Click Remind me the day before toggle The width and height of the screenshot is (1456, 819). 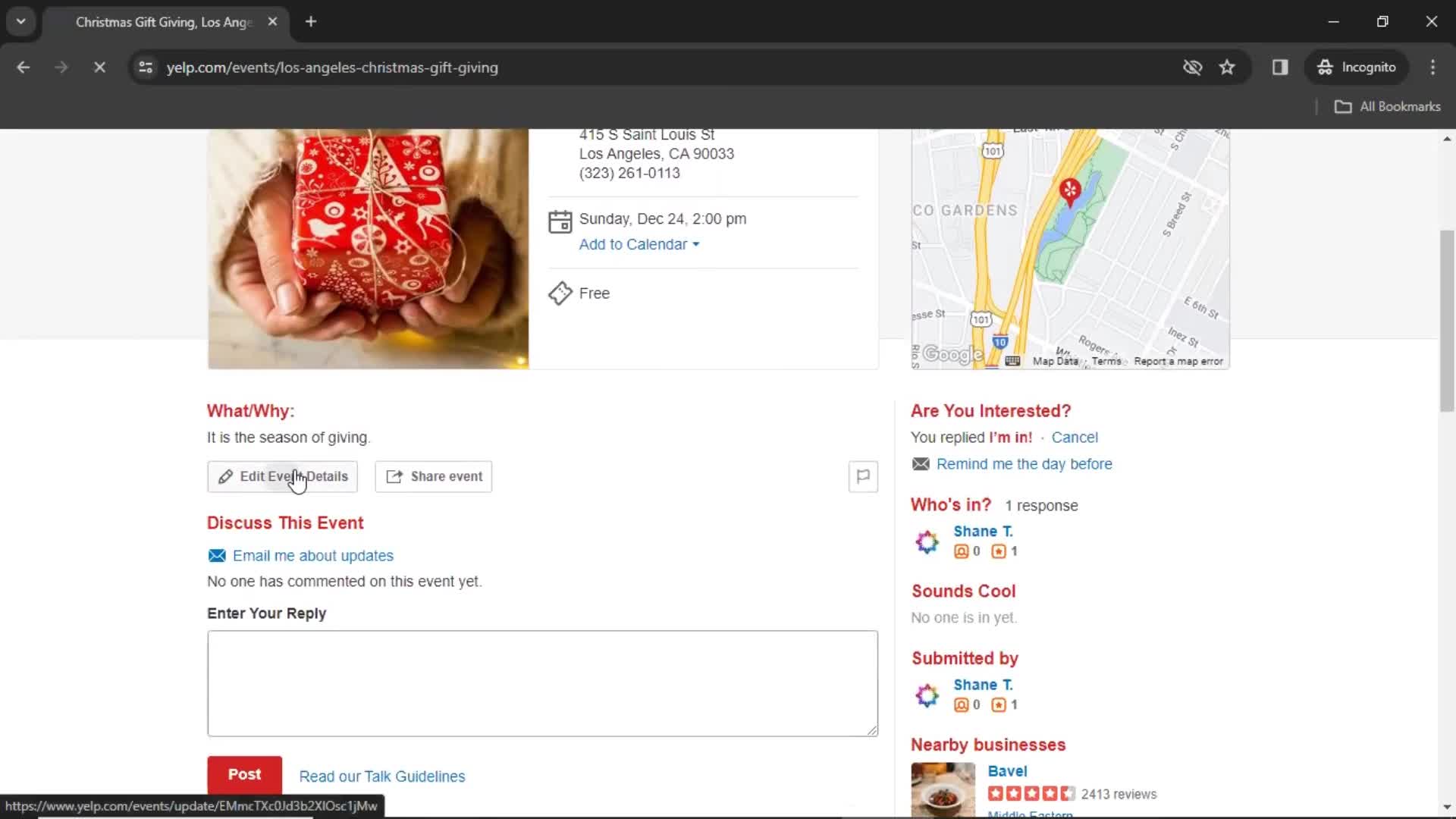pos(1024,463)
